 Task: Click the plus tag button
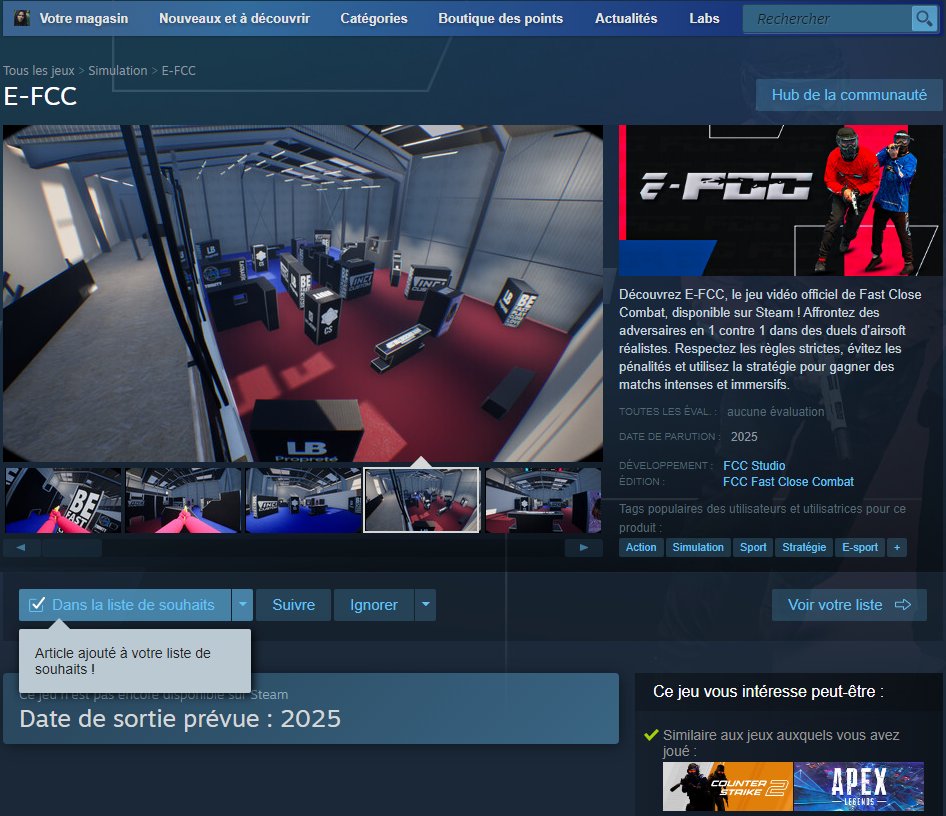click(x=897, y=548)
